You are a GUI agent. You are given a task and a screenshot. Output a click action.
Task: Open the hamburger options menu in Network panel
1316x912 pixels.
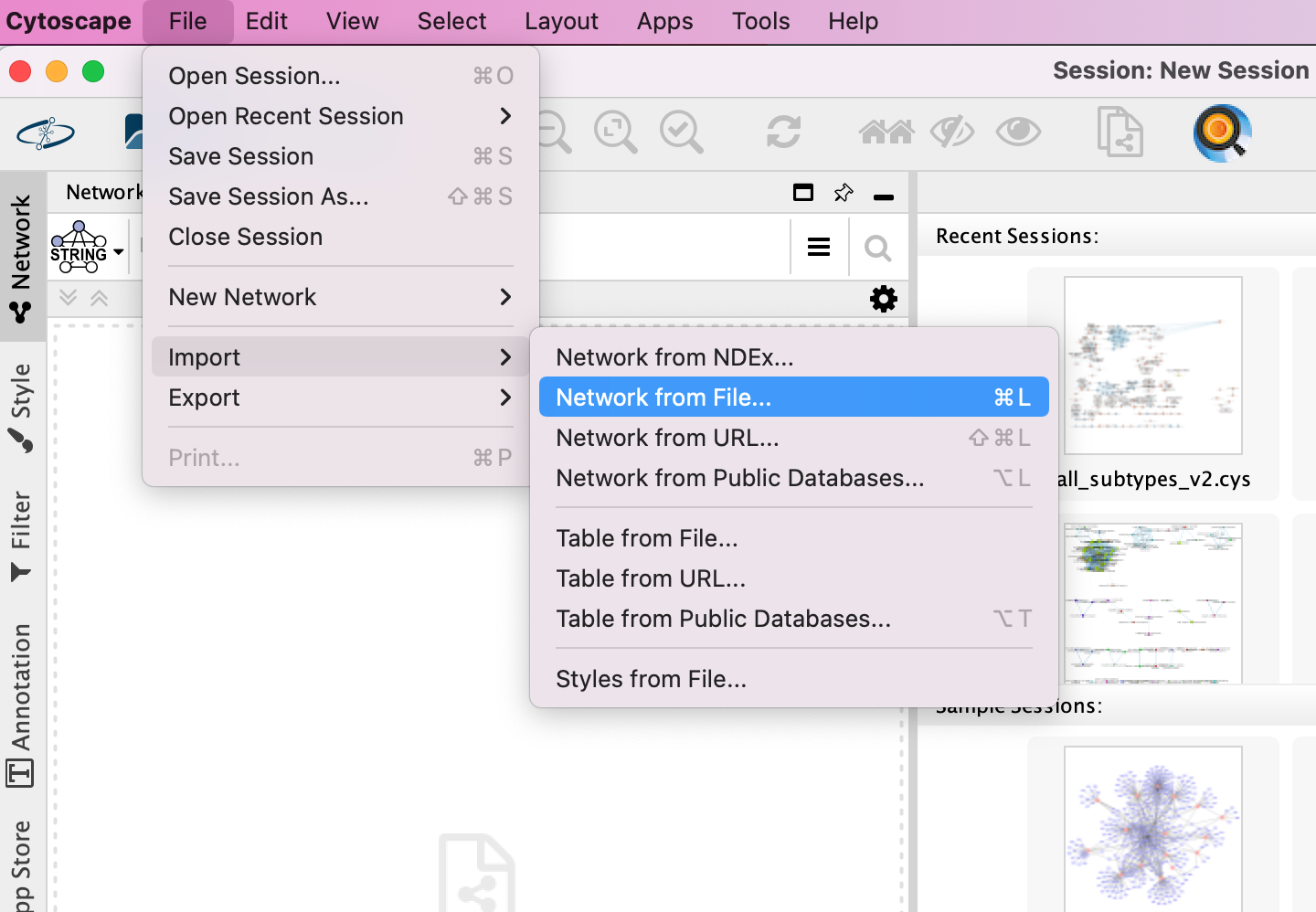click(x=819, y=248)
